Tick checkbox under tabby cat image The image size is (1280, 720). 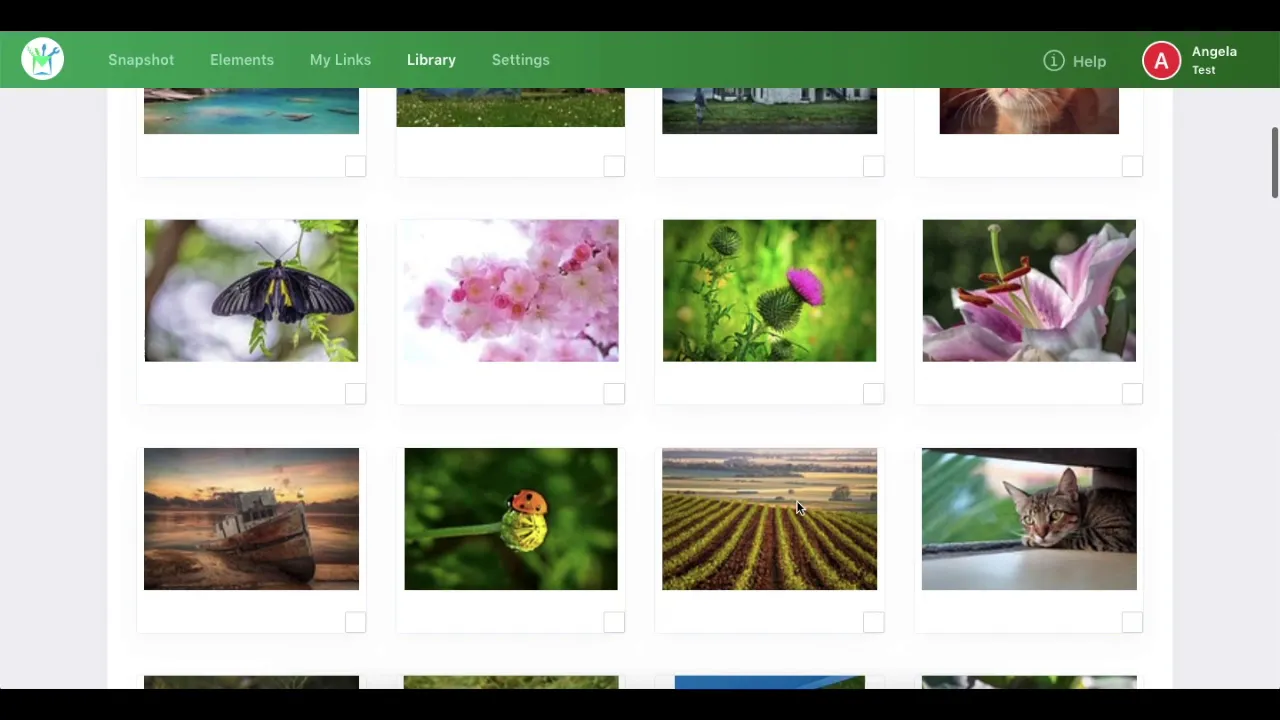tap(1132, 622)
